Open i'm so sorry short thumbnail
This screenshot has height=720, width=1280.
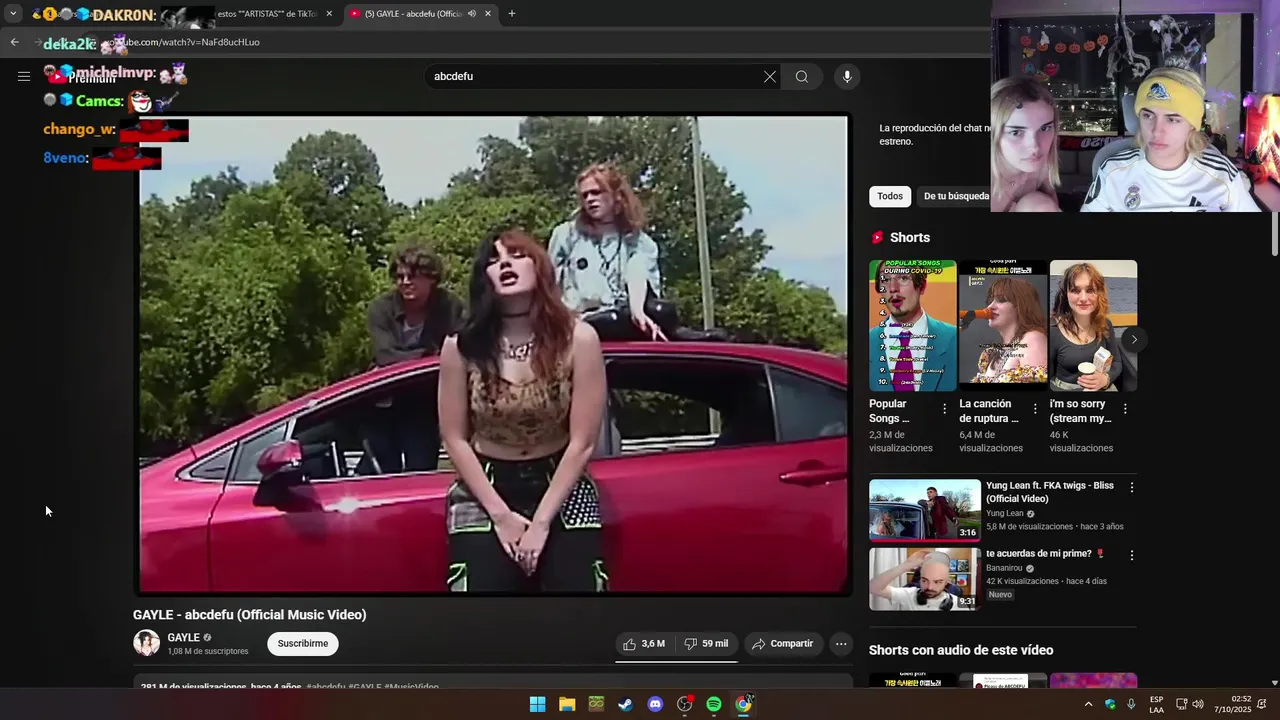[1093, 325]
